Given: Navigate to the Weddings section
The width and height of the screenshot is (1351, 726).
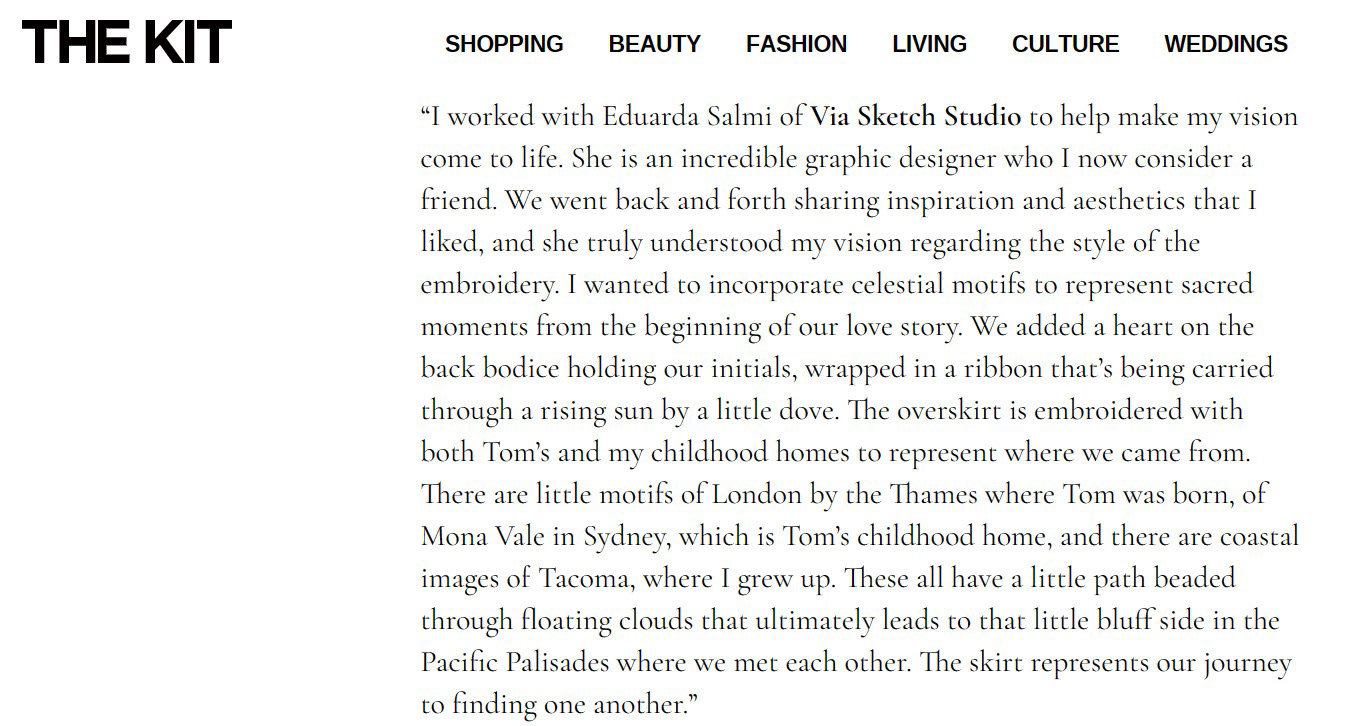Looking at the screenshot, I should (1226, 44).
